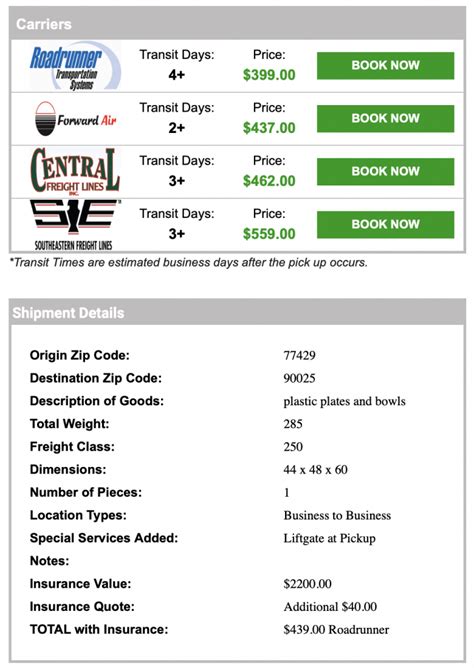
Task: Book the Roadrunner $399.00 shipment
Action: (x=385, y=66)
